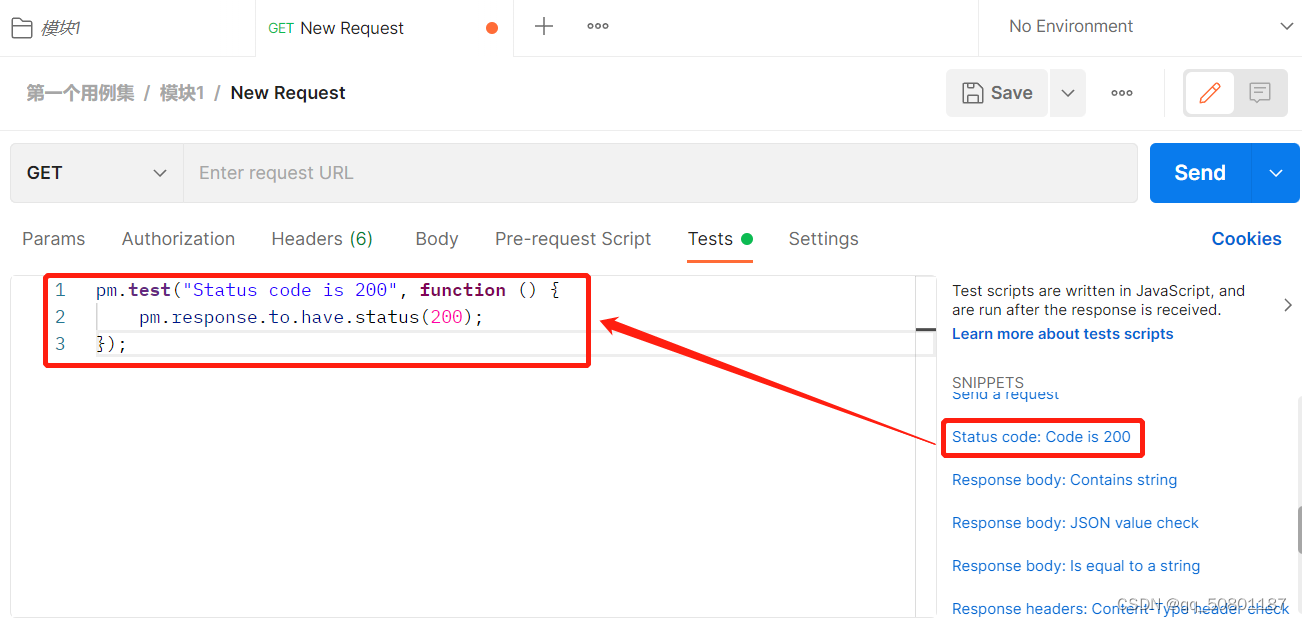Click the snippets list scrollbar
1302x622 pixels.
tap(1299, 528)
